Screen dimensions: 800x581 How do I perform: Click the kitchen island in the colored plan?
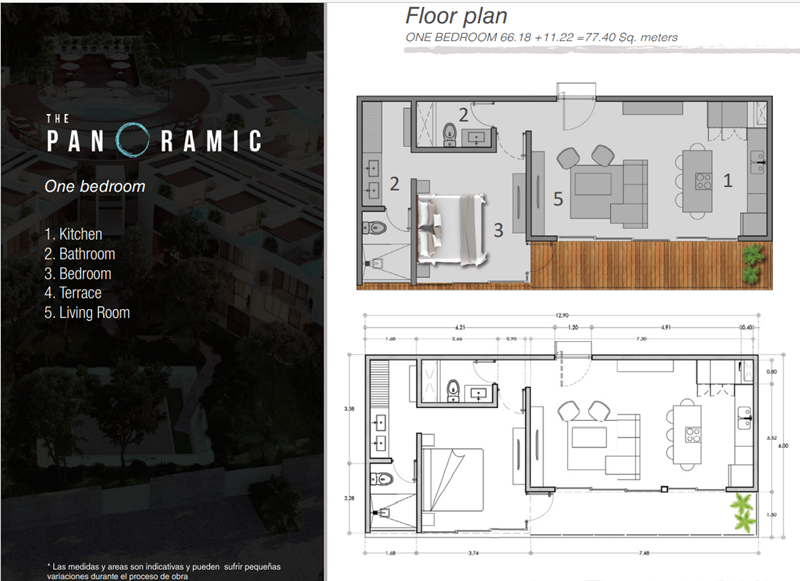coord(697,181)
